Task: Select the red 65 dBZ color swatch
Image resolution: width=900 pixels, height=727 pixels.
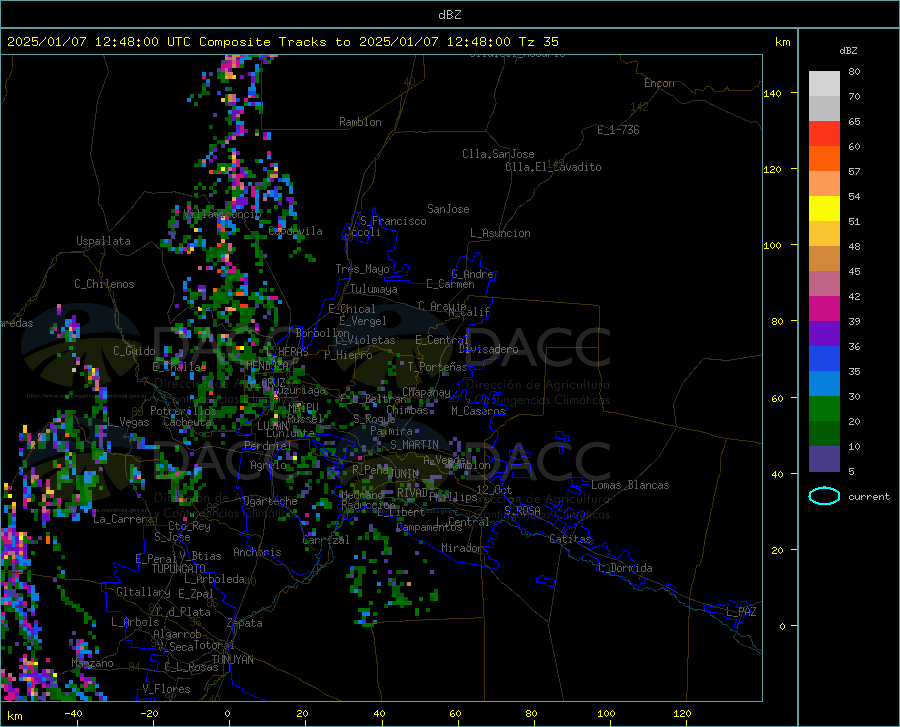Action: [x=824, y=134]
